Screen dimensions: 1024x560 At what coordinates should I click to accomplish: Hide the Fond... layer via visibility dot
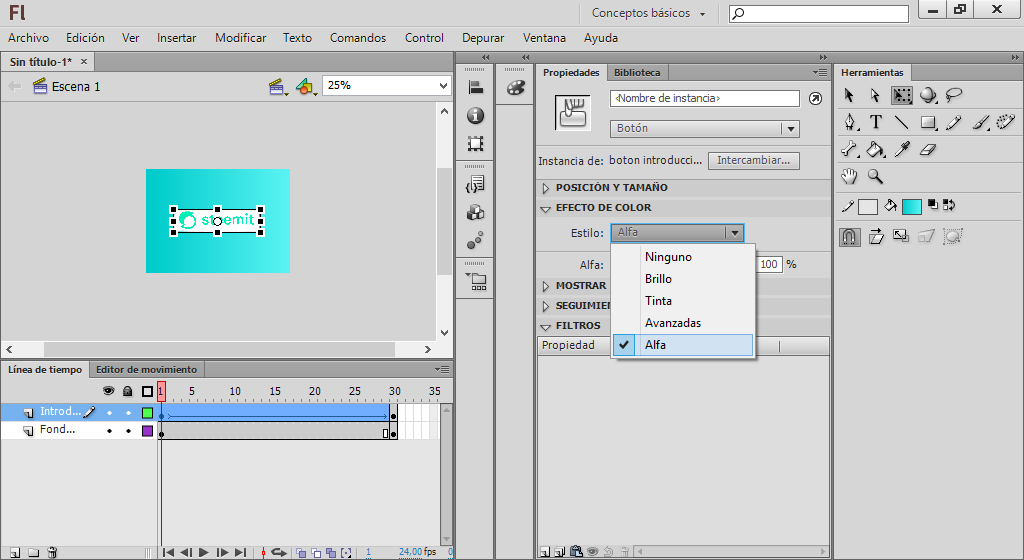click(109, 431)
